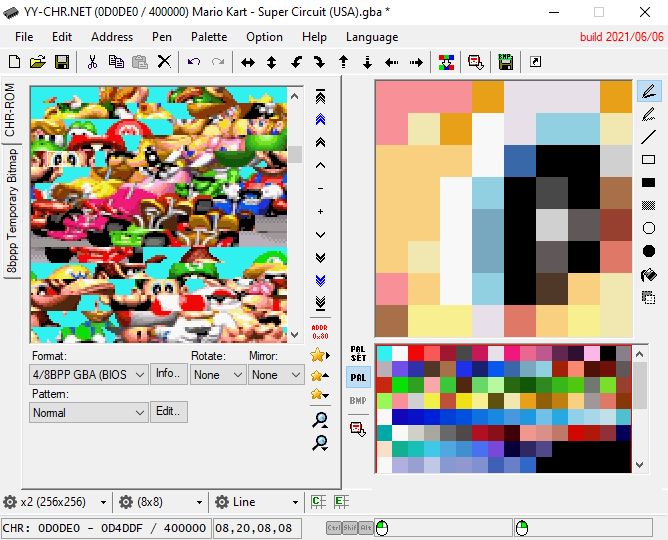Open the File menu
The width and height of the screenshot is (668, 540).
pyautogui.click(x=24, y=37)
